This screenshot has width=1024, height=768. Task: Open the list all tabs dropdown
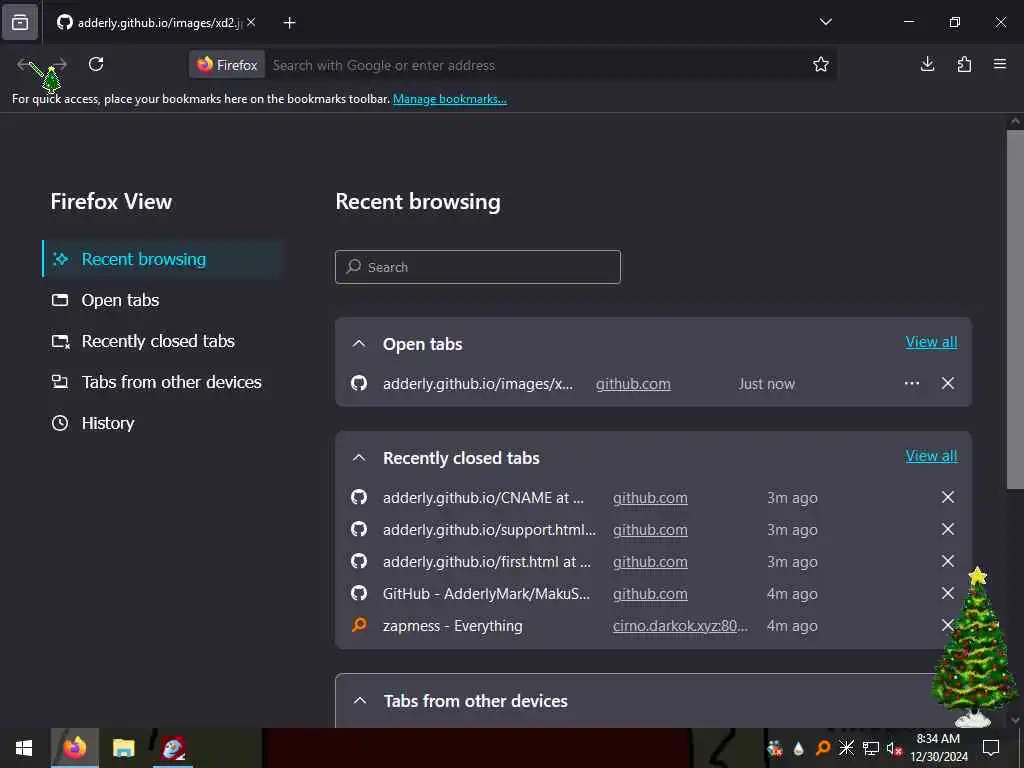(825, 22)
